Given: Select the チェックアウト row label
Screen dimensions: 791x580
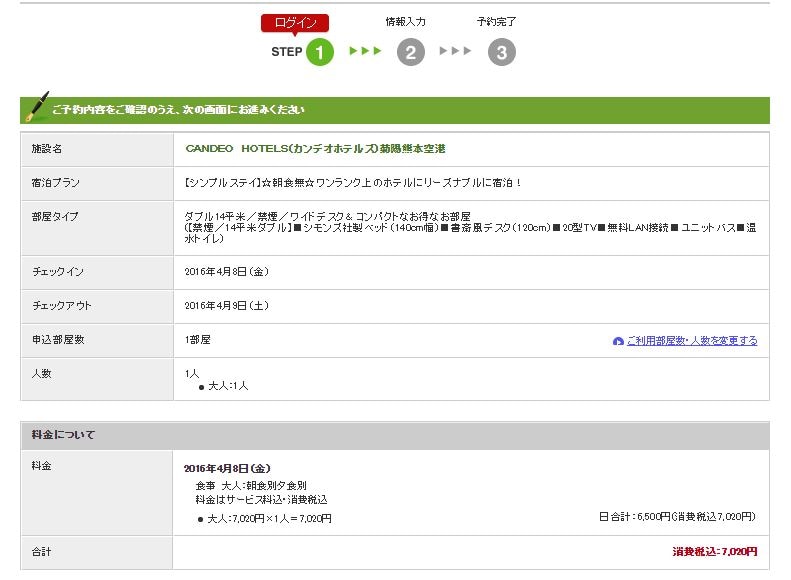Looking at the screenshot, I should click(62, 306).
